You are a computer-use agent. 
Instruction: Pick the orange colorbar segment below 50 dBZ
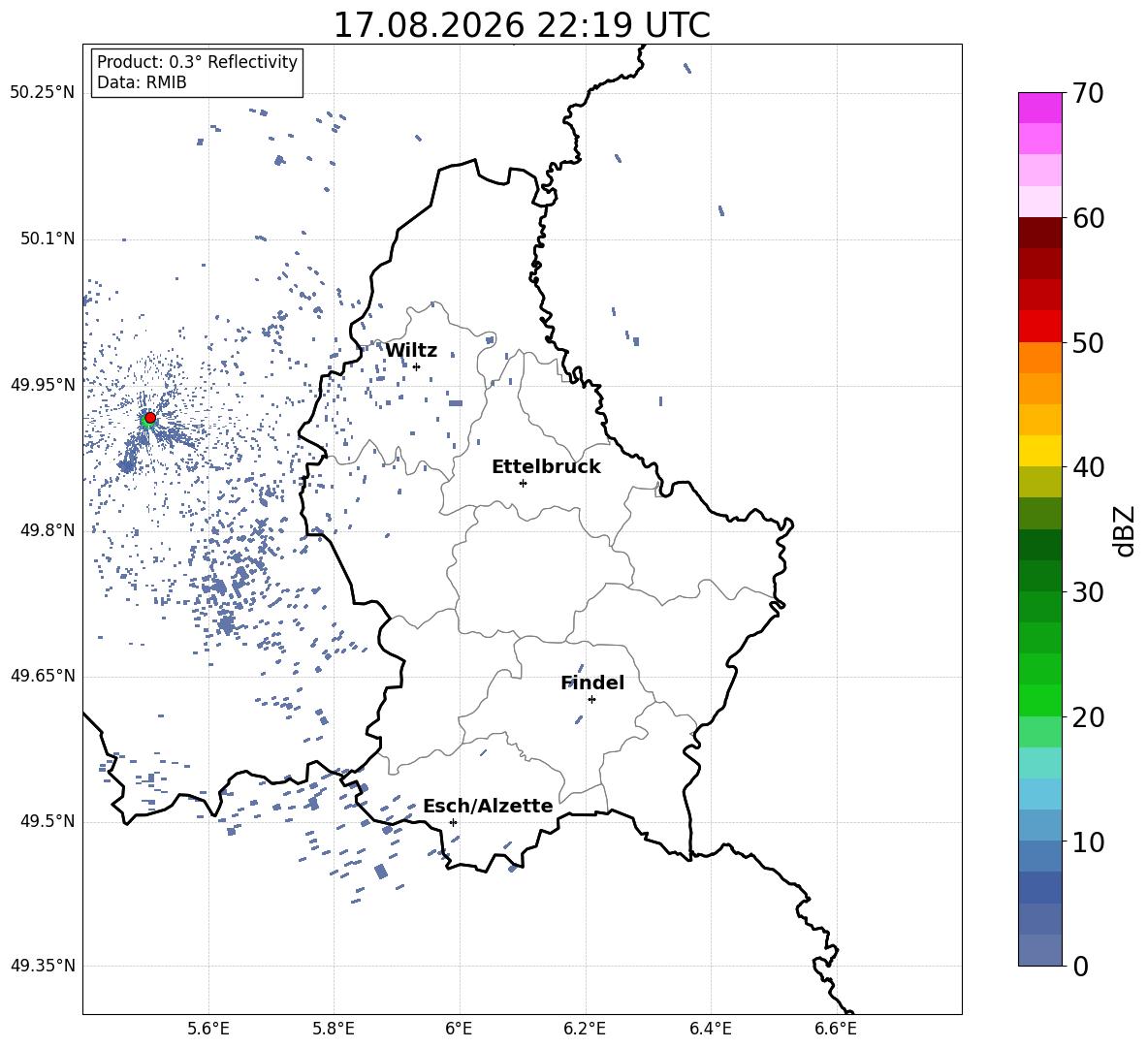(1040, 357)
